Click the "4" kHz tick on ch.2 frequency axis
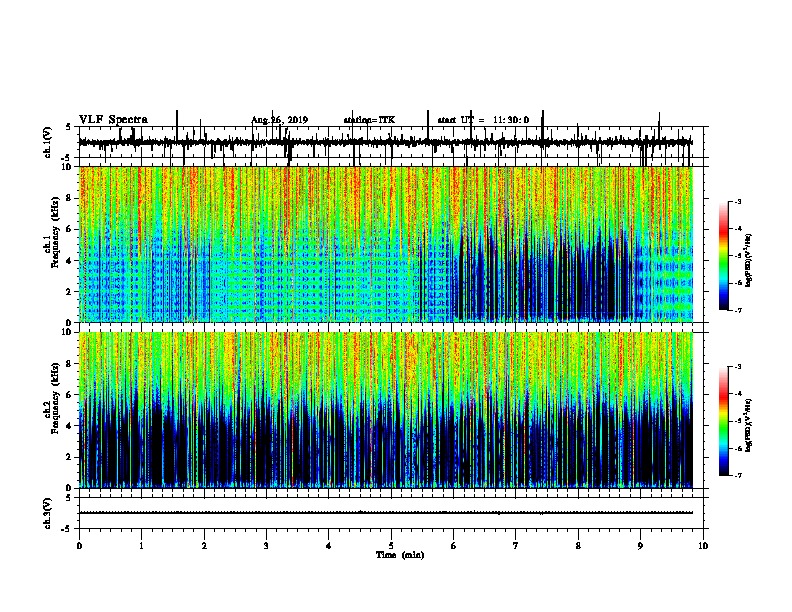 [x=70, y=426]
